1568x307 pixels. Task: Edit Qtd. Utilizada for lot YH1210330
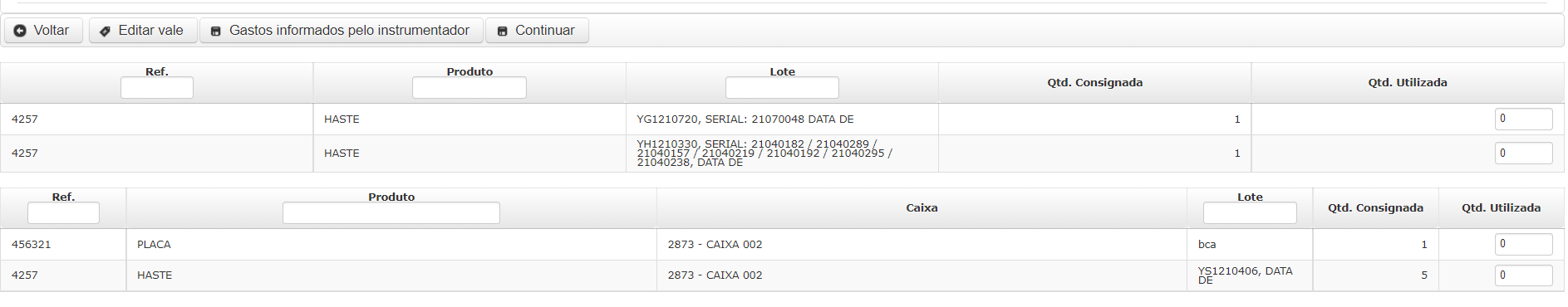point(1524,153)
